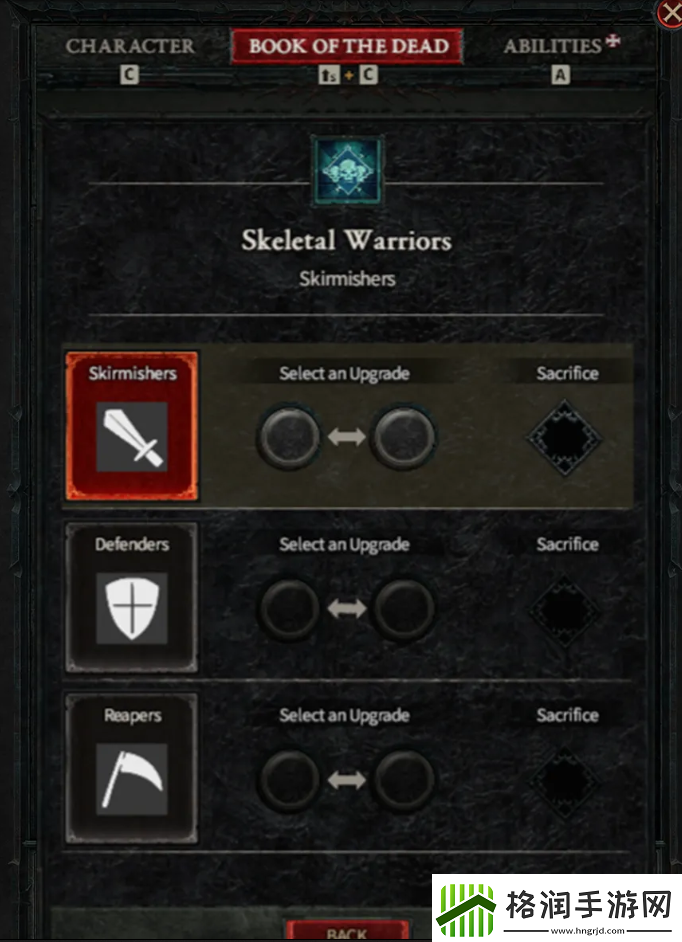
Task: Open the Book of the Dead tab
Action: coord(348,46)
